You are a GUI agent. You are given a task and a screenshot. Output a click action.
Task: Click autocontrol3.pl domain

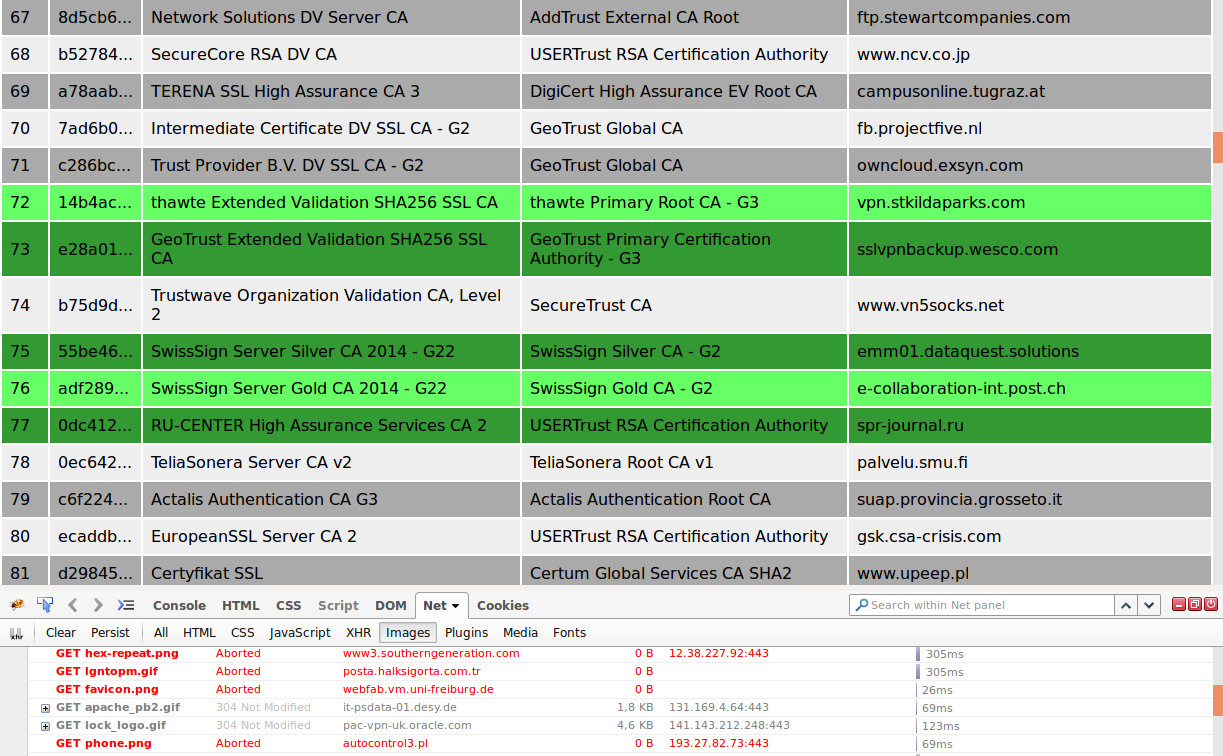(x=385, y=743)
